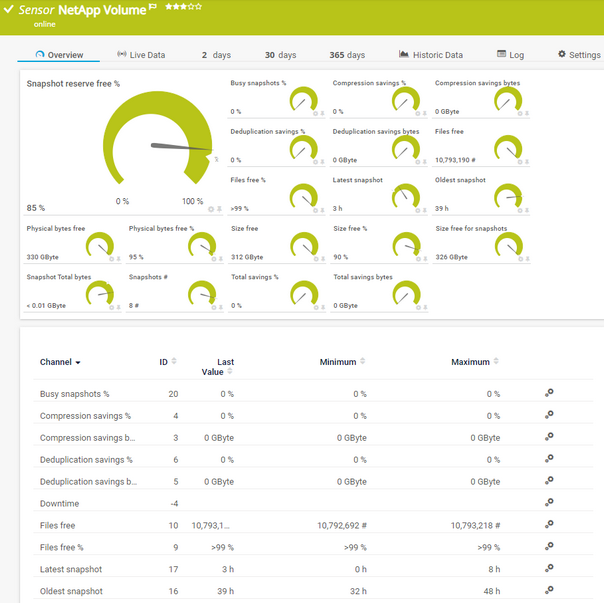Switch to the Overview tab
Screen dimensions: 604x603
pyautogui.click(x=59, y=55)
